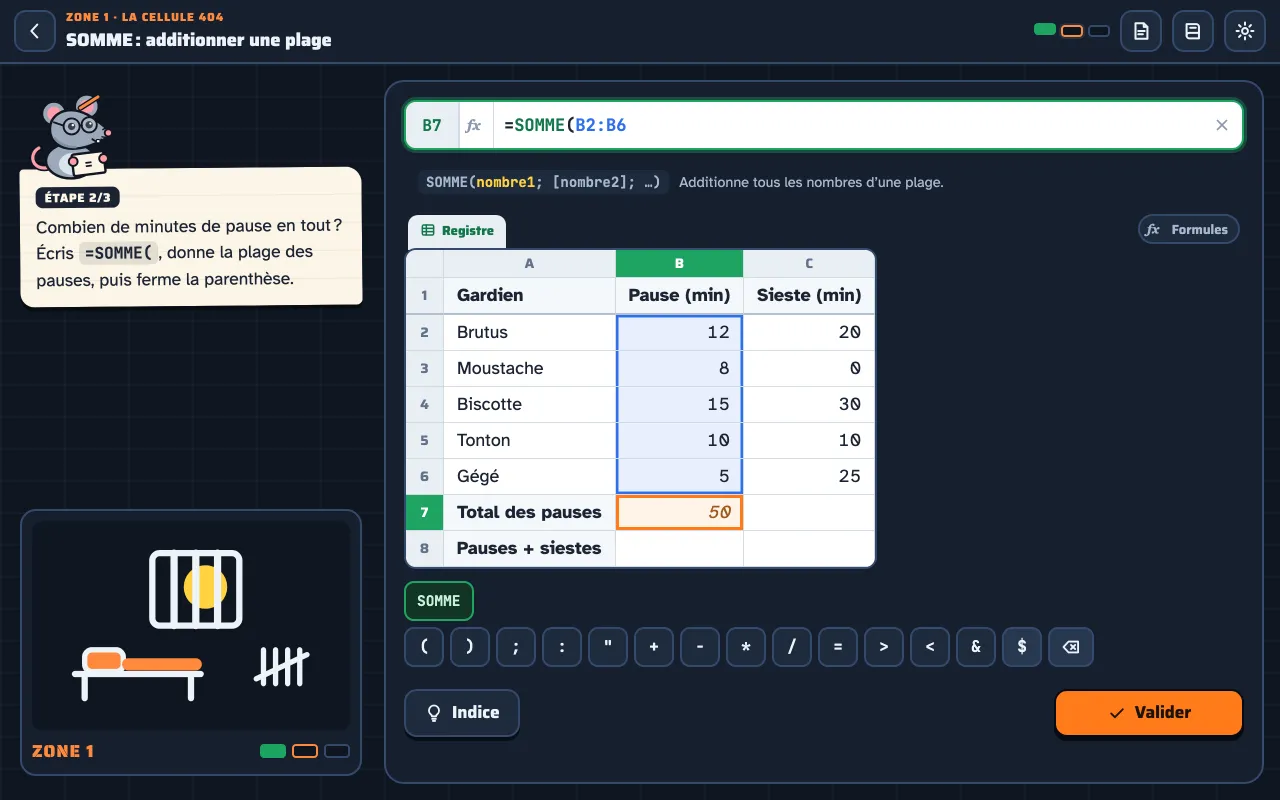The image size is (1280, 800).
Task: Select row 7 header
Action: coord(425,512)
